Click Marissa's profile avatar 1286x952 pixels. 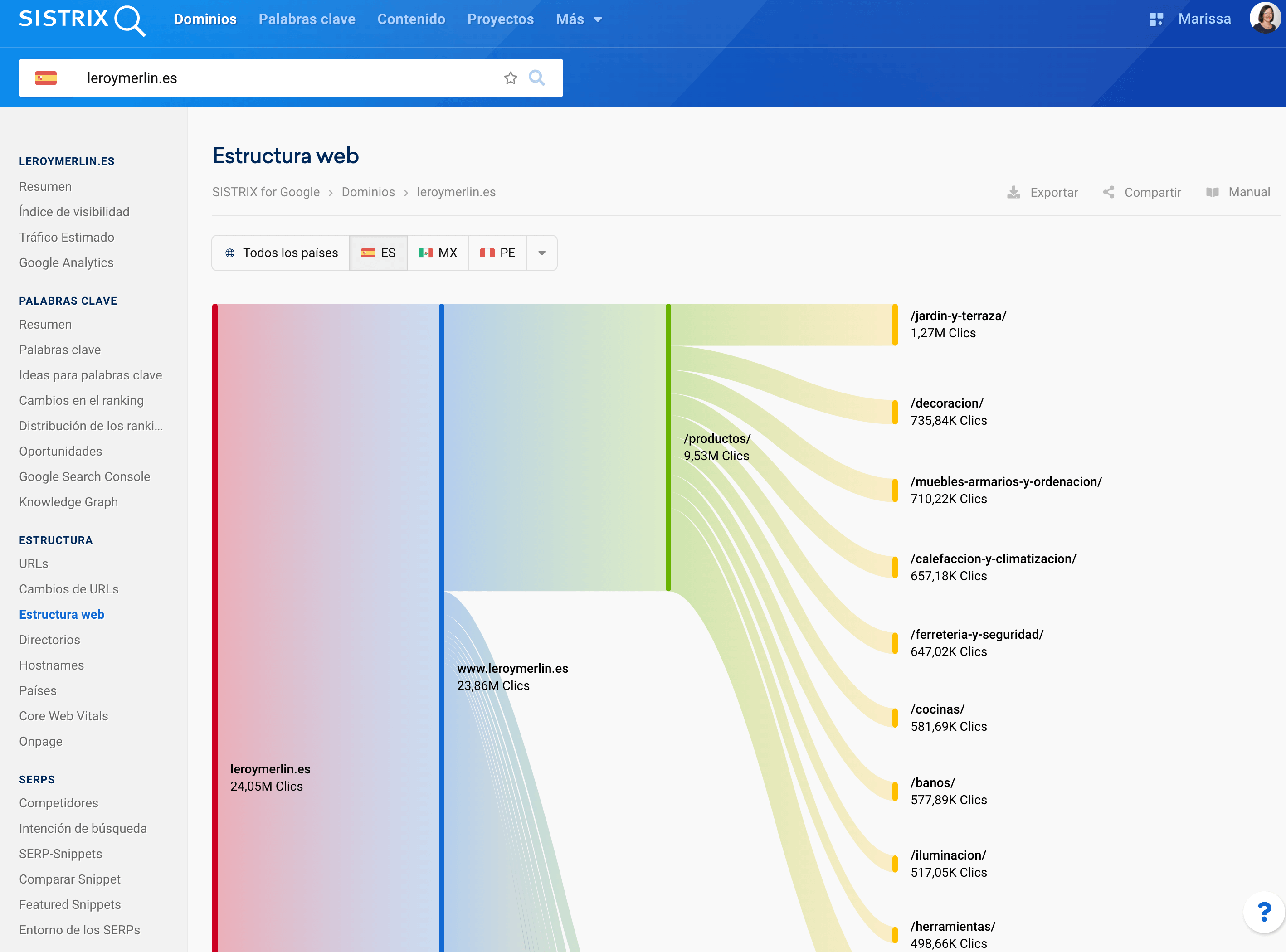1265,18
